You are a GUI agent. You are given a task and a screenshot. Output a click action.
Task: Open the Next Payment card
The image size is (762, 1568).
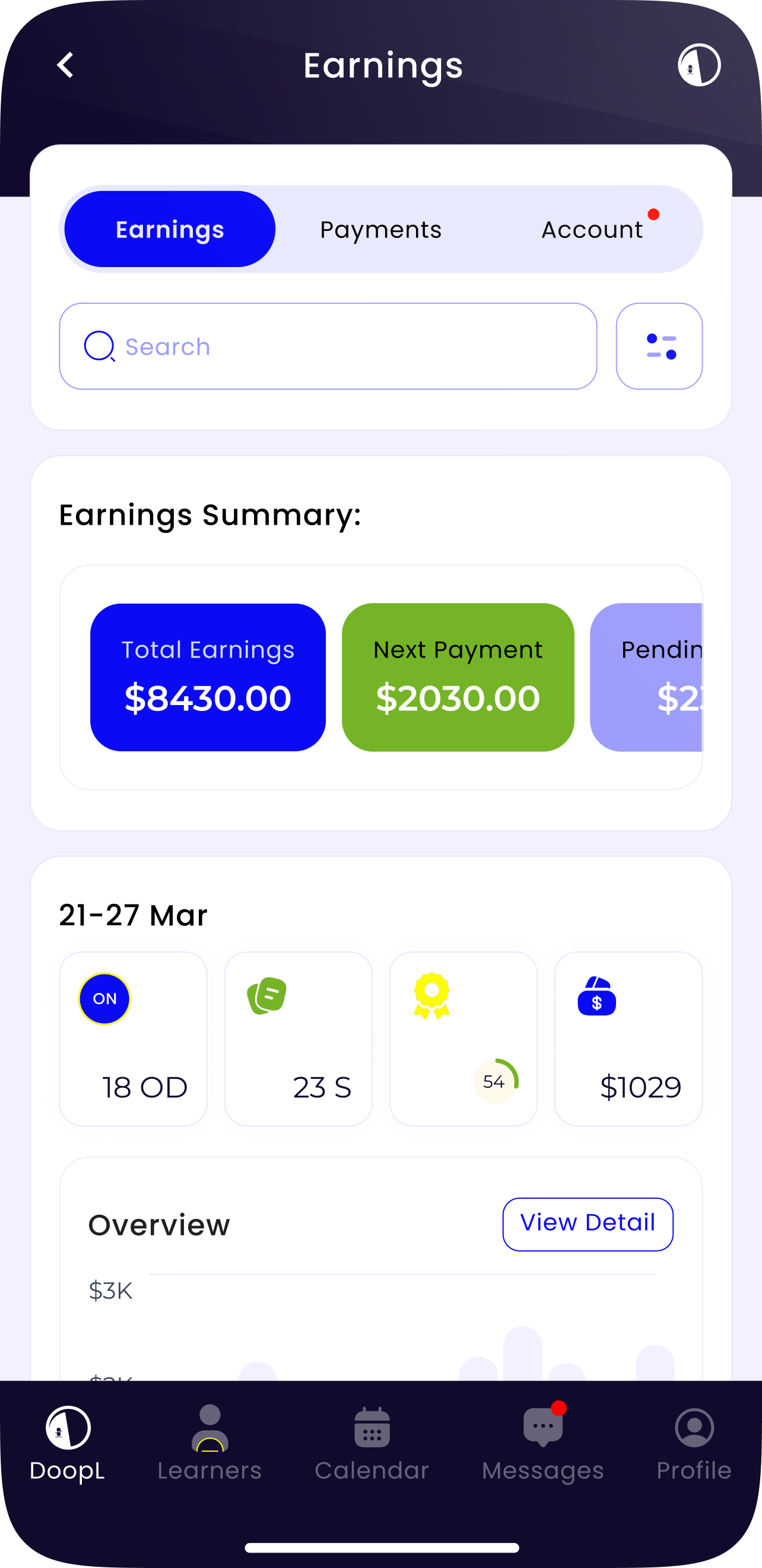click(x=458, y=677)
